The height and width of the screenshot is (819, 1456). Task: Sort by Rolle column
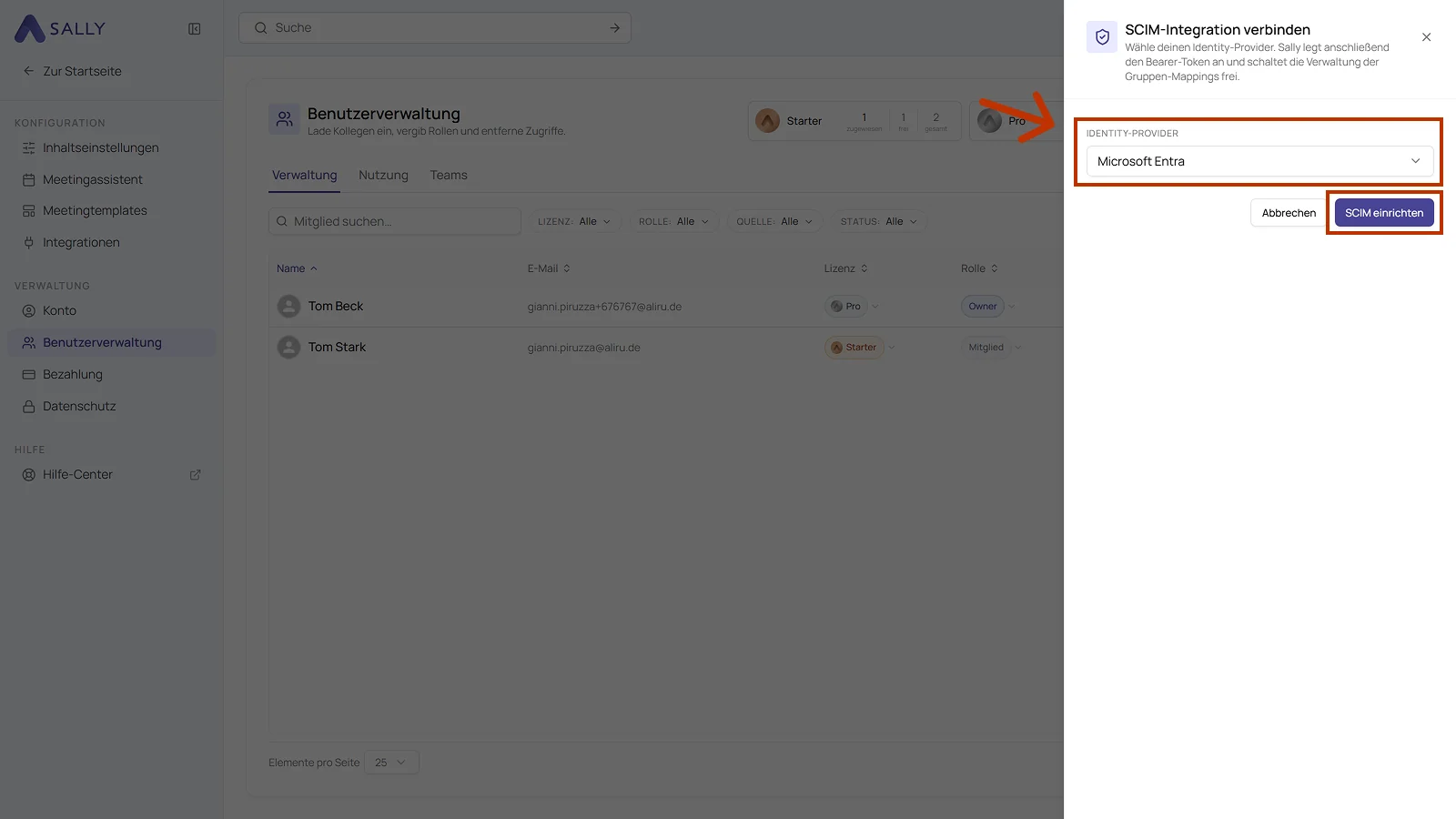coord(979,268)
